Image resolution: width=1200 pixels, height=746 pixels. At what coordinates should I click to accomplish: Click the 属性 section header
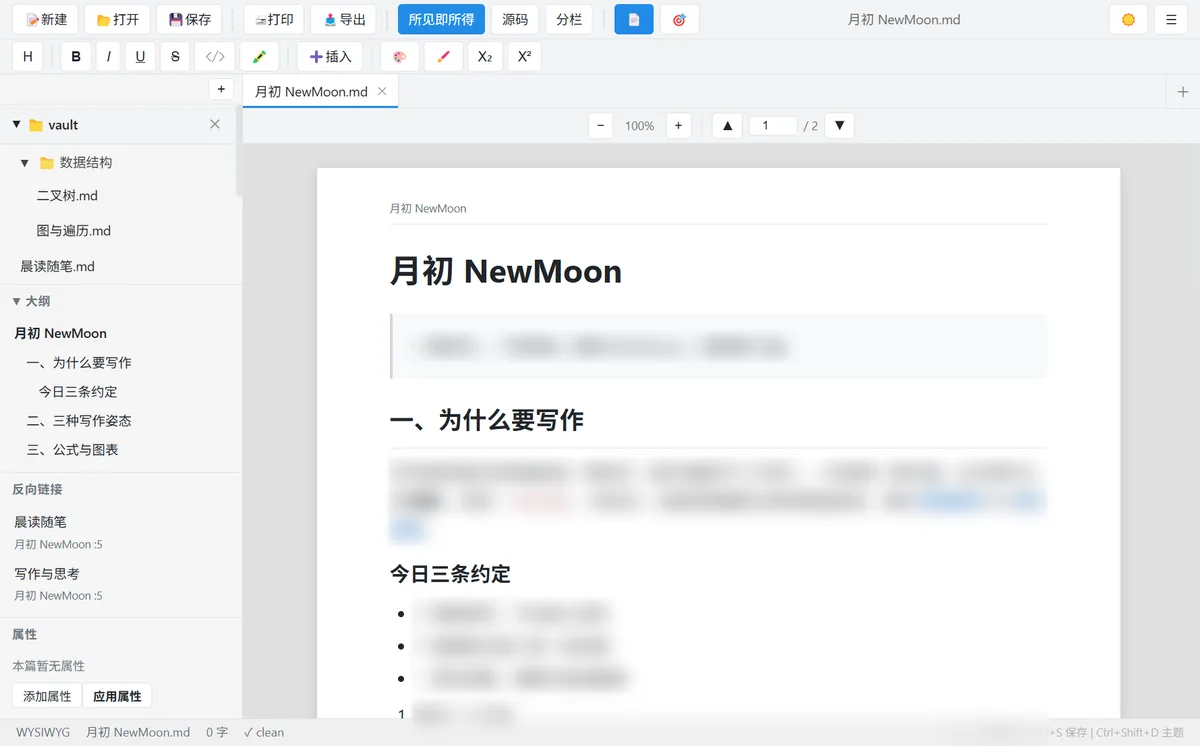click(24, 634)
